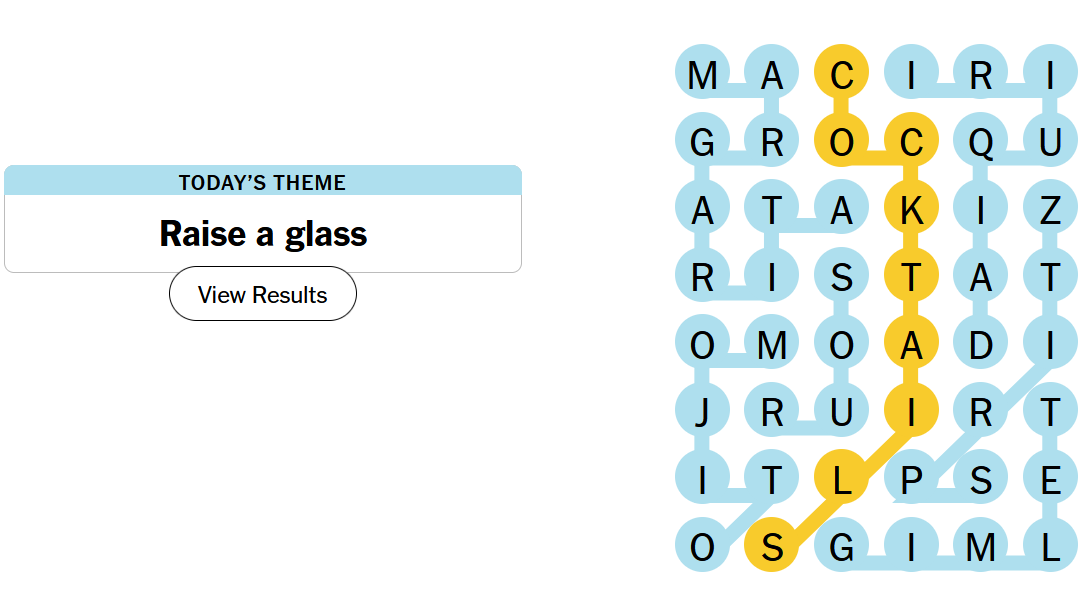Select the letter P tile
The height and width of the screenshot is (614, 1092).
910,480
